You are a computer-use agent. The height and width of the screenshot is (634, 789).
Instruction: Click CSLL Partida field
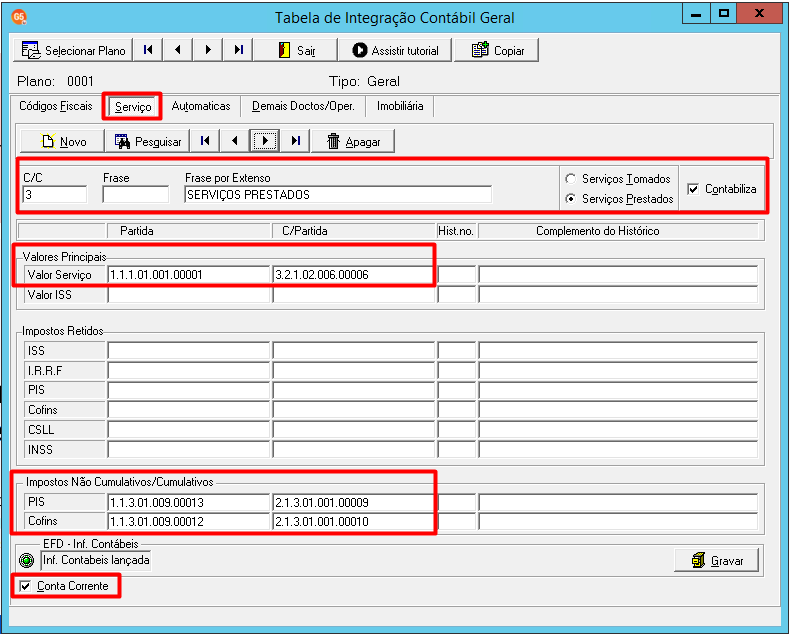[189, 430]
